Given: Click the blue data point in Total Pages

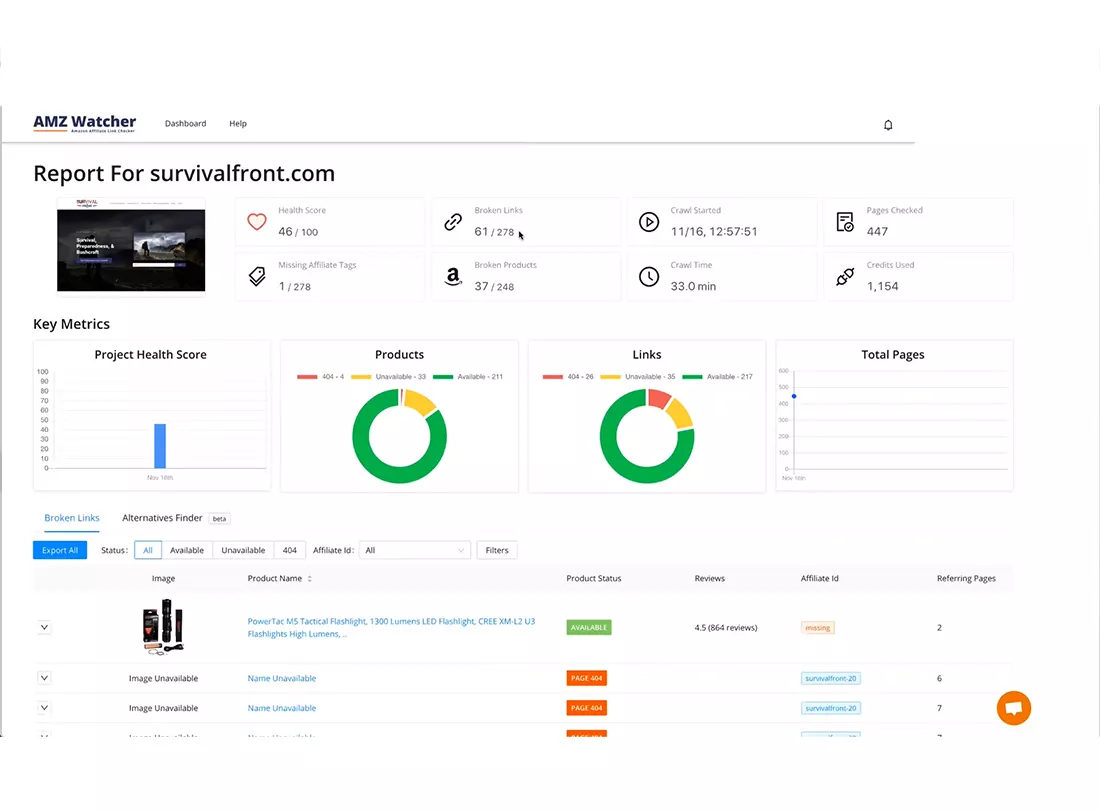Looking at the screenshot, I should point(794,396).
